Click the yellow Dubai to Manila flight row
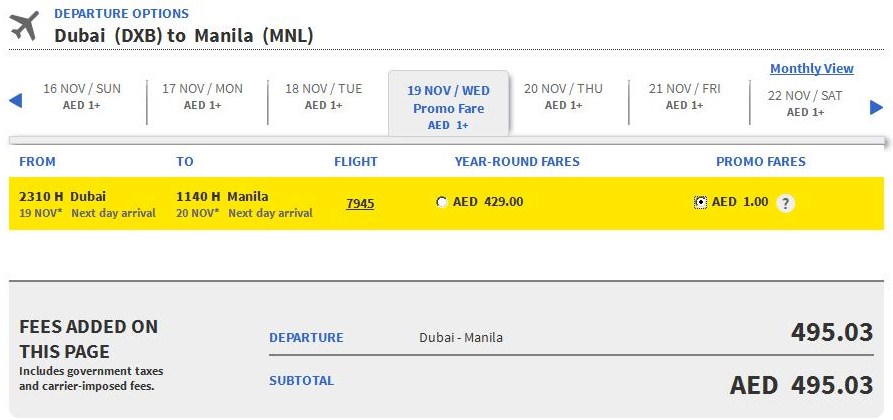Screen dimensions: 893x420 (x=446, y=203)
